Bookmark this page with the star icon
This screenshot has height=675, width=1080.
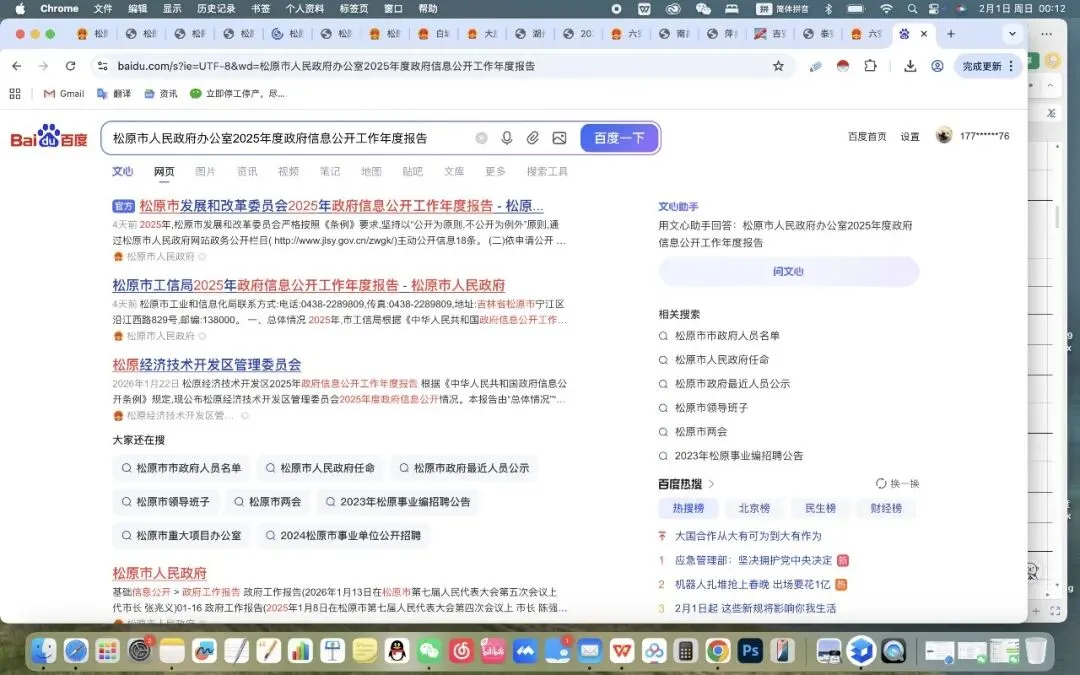[x=778, y=66]
